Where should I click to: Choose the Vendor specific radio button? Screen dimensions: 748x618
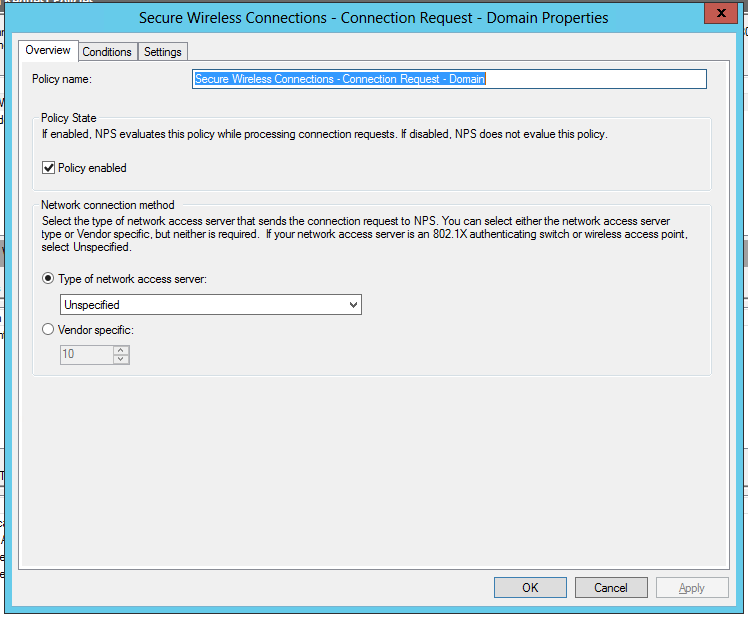click(48, 329)
